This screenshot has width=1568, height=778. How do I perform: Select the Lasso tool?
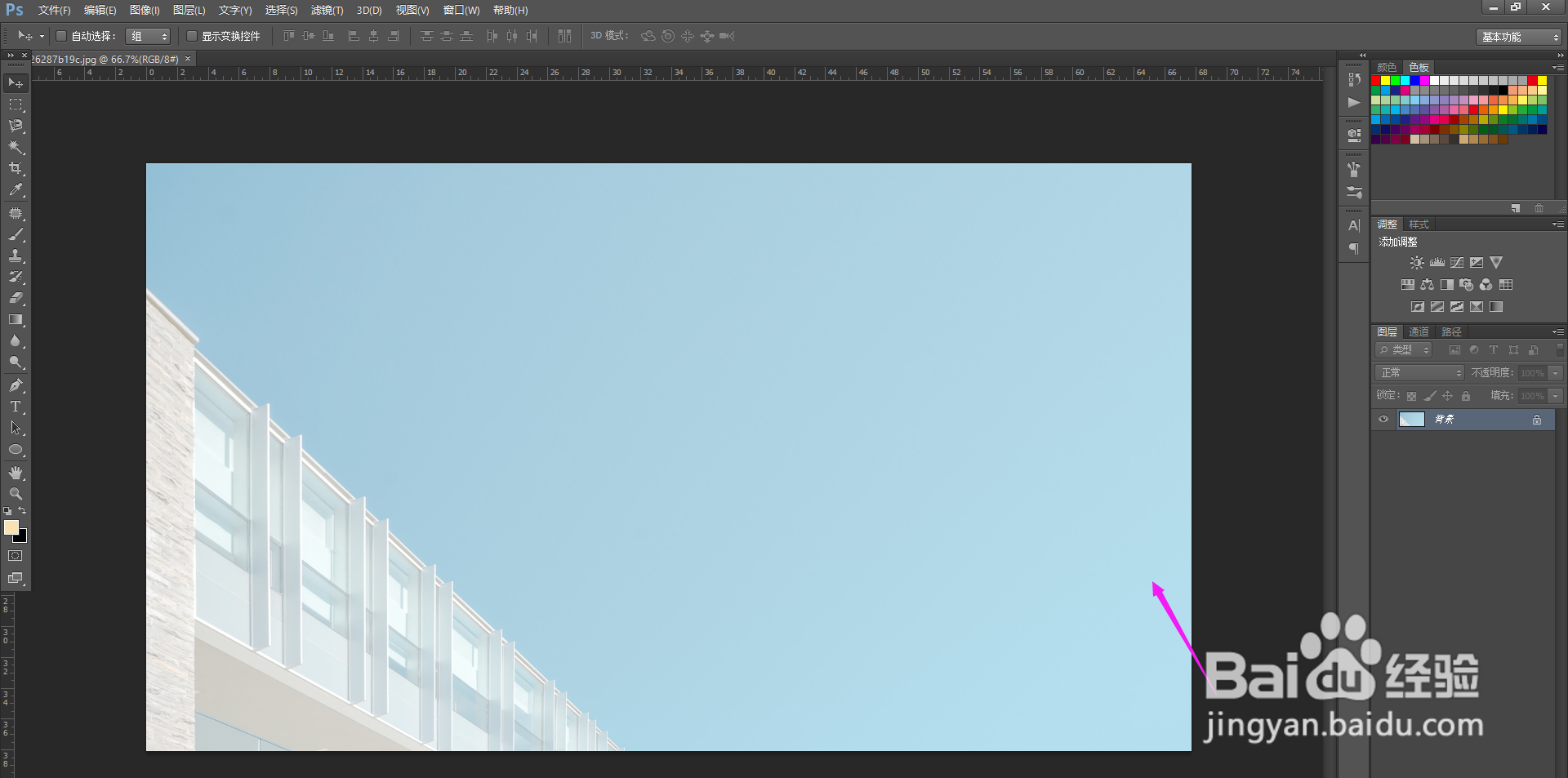[16, 126]
